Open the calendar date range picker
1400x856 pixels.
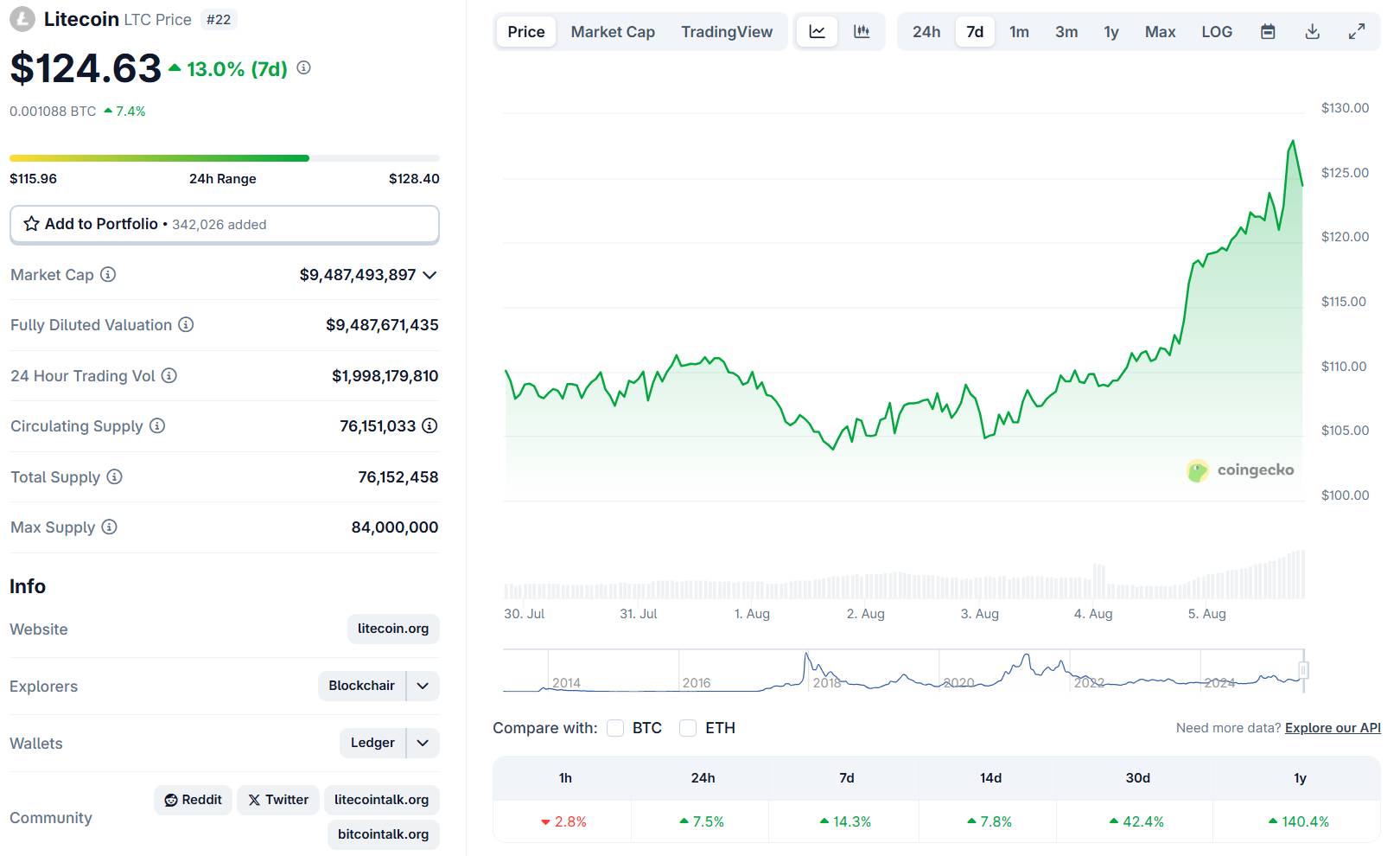click(1268, 32)
